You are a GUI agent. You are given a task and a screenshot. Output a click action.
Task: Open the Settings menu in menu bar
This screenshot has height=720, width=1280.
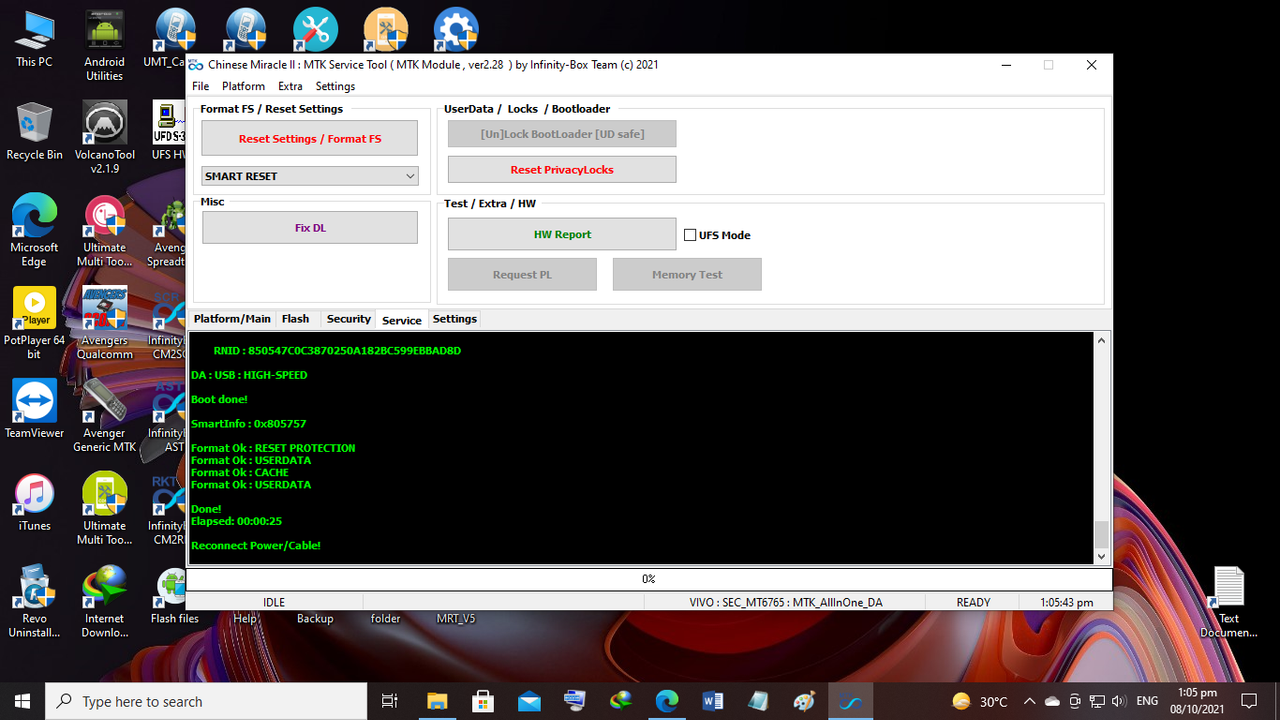[x=335, y=86]
